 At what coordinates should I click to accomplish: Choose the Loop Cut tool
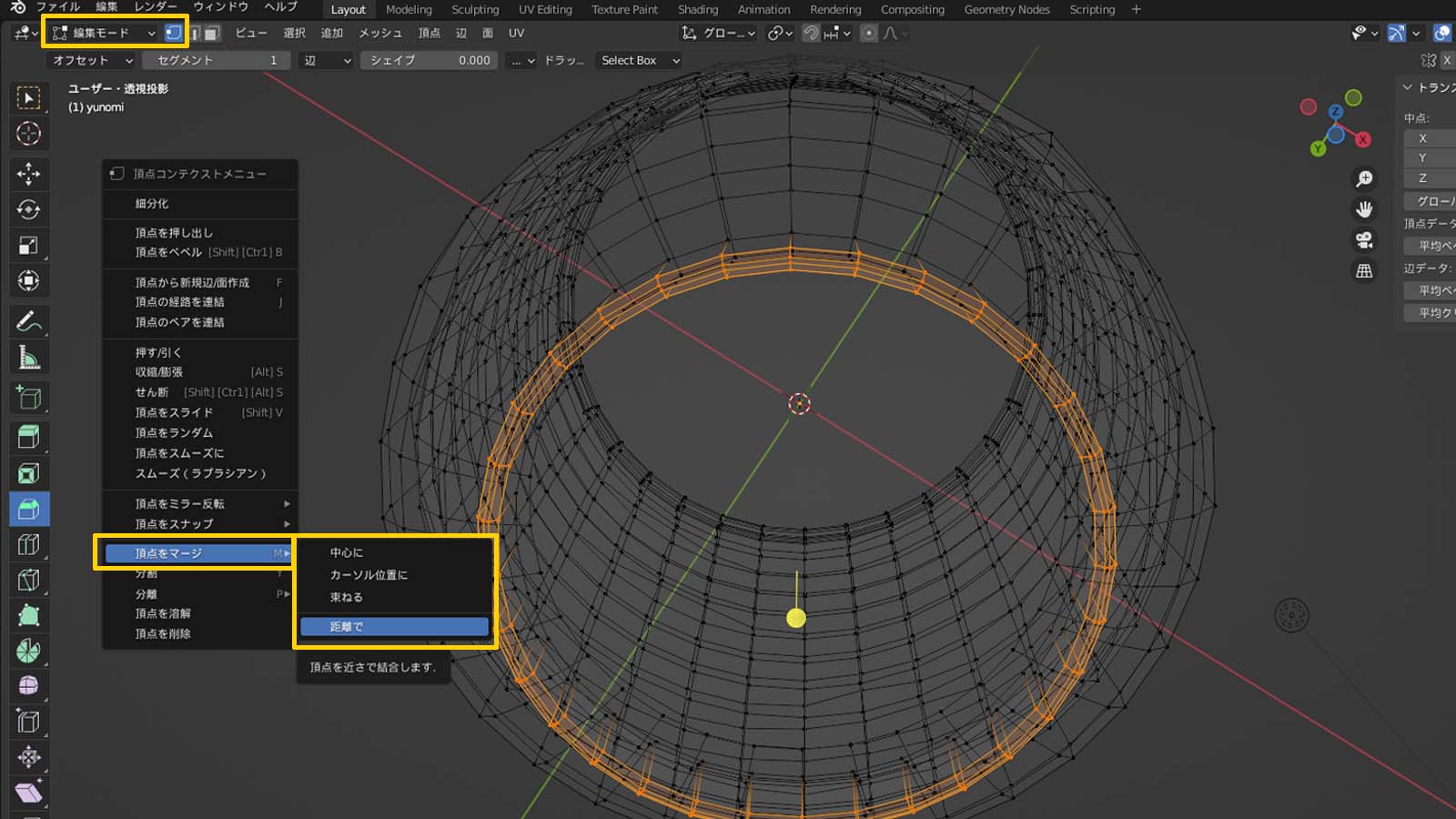pos(28,545)
